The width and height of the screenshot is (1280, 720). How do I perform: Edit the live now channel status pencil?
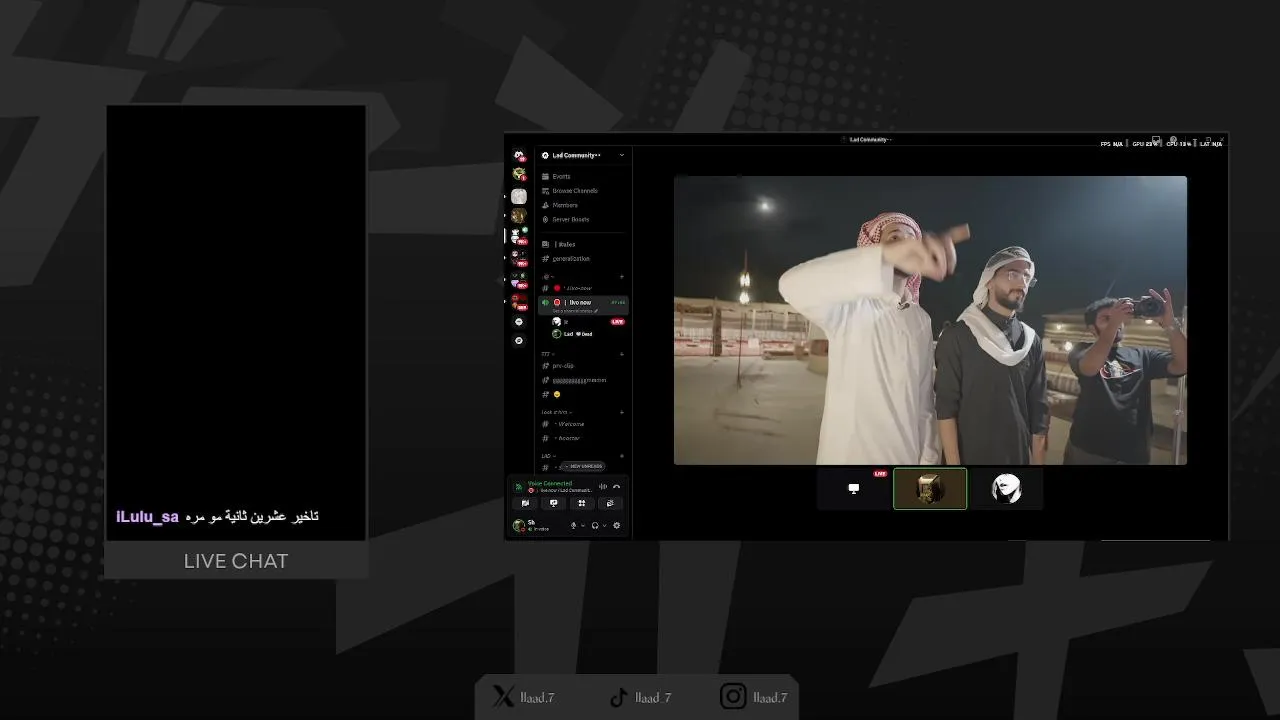tap(596, 311)
